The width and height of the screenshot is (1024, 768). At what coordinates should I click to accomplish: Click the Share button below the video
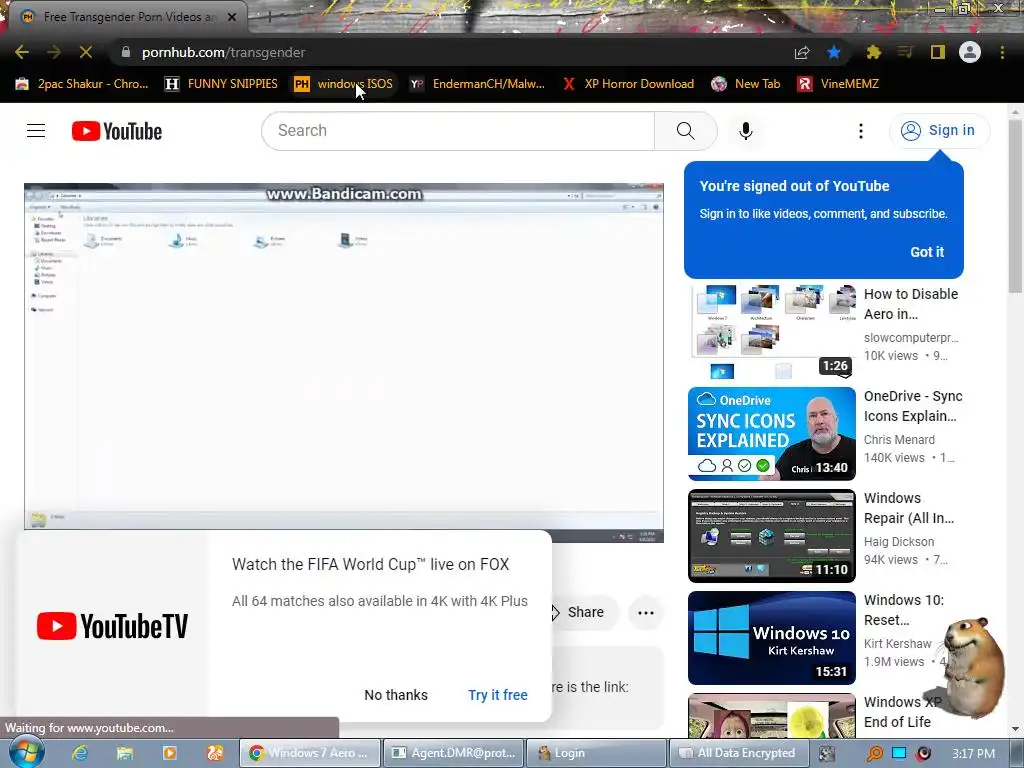(585, 613)
